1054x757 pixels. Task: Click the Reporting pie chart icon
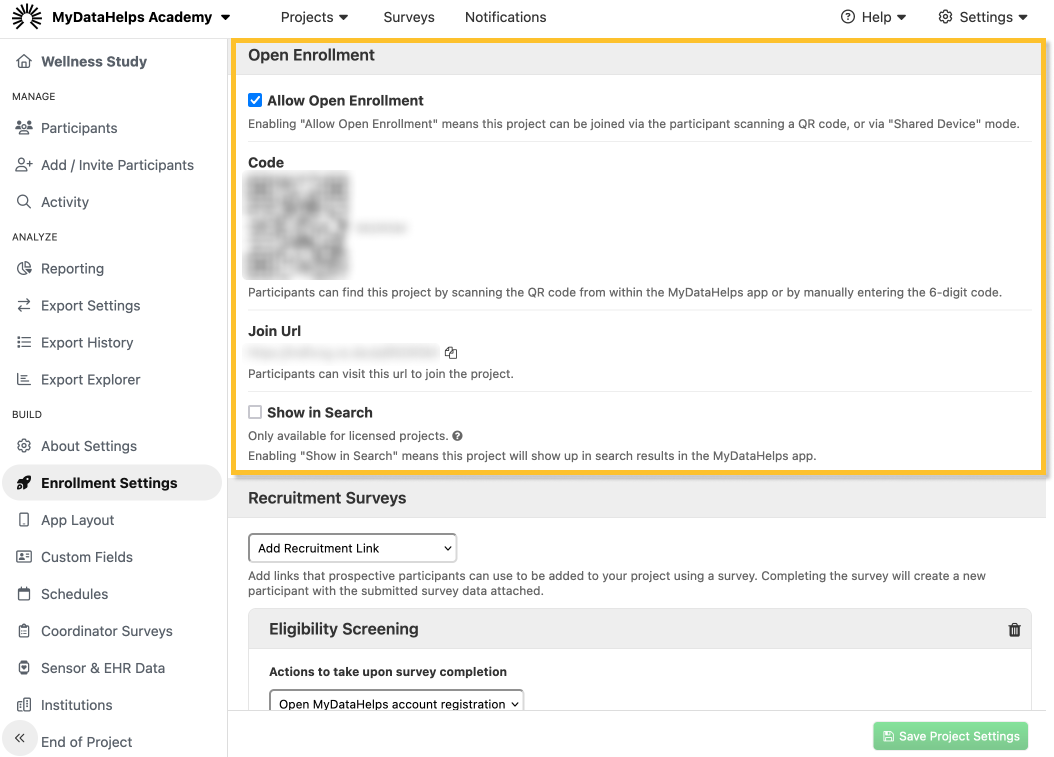tap(24, 269)
